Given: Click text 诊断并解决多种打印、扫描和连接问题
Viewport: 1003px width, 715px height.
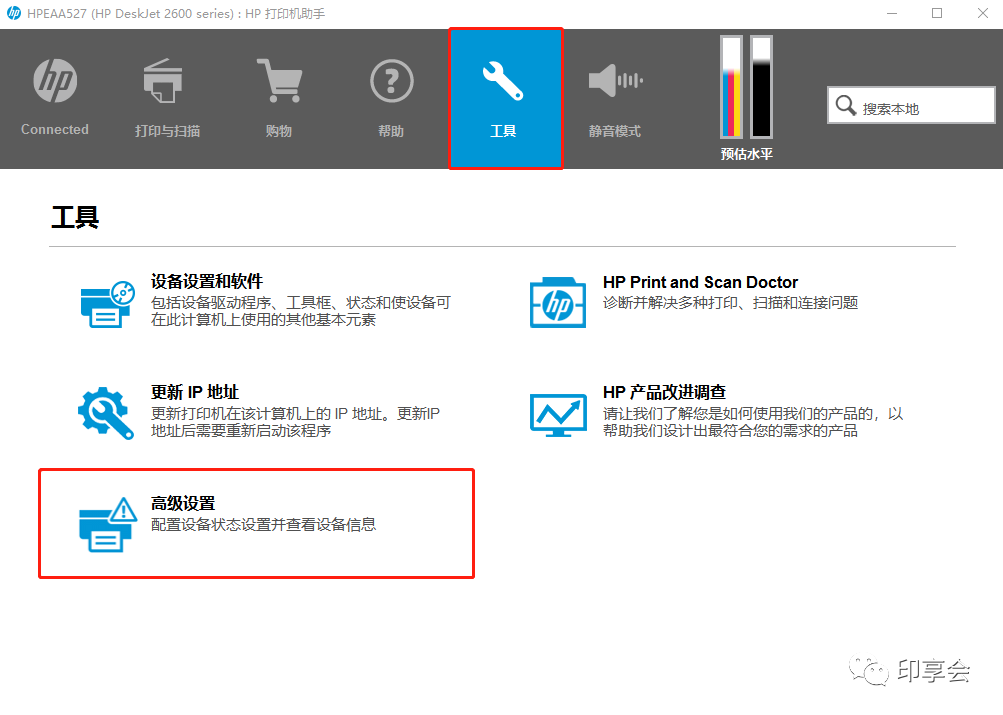Looking at the screenshot, I should (x=731, y=302).
